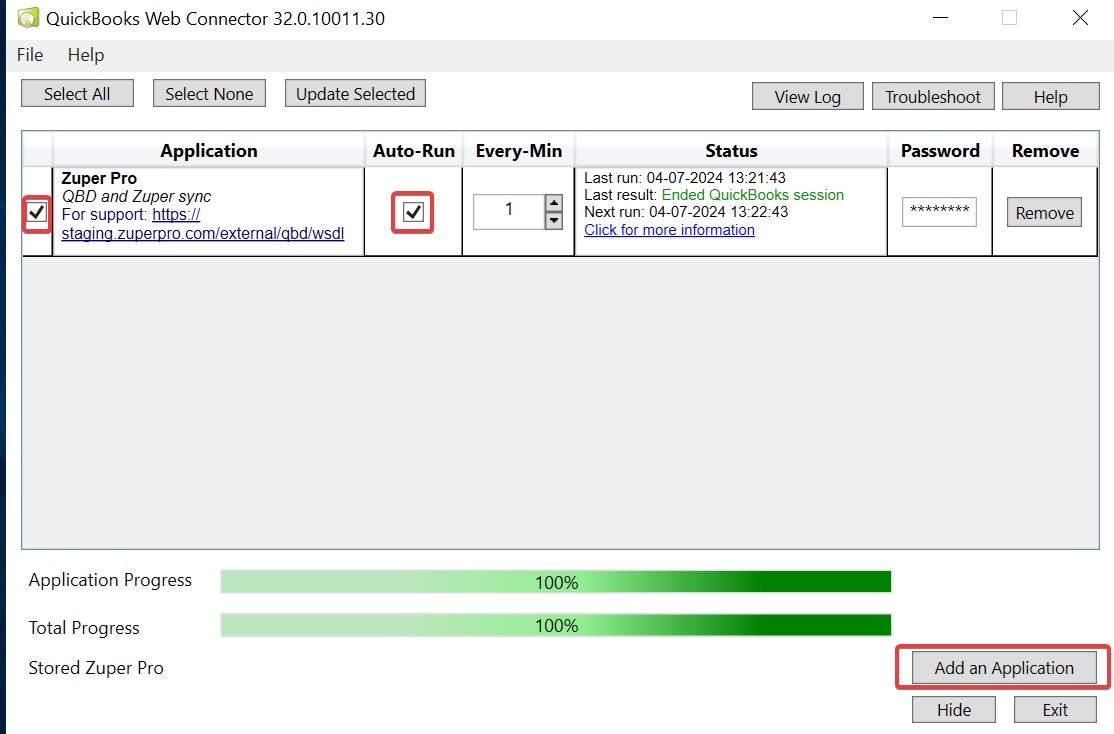Image resolution: width=1114 pixels, height=734 pixels.
Task: Click Update Selected
Action: [355, 94]
